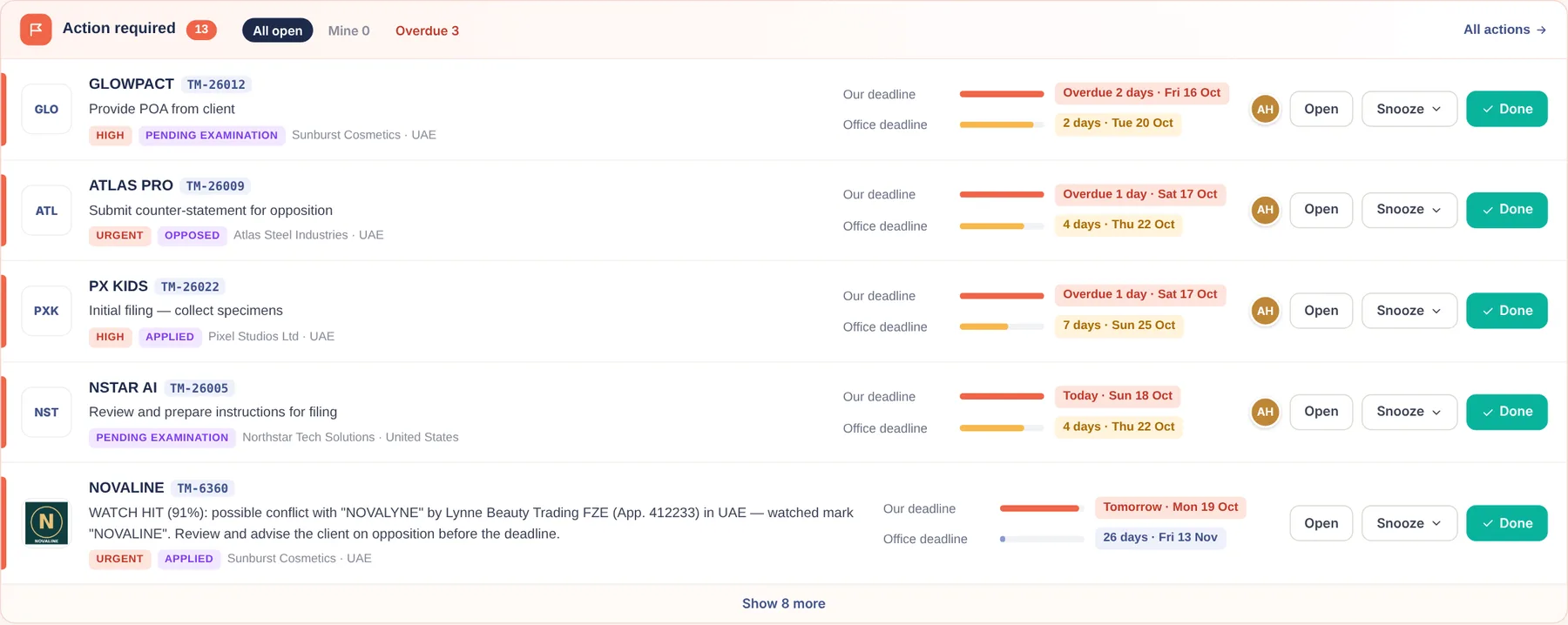This screenshot has height=625, width=1568.
Task: Click the TM-6360 reference tag
Action: [x=202, y=488]
